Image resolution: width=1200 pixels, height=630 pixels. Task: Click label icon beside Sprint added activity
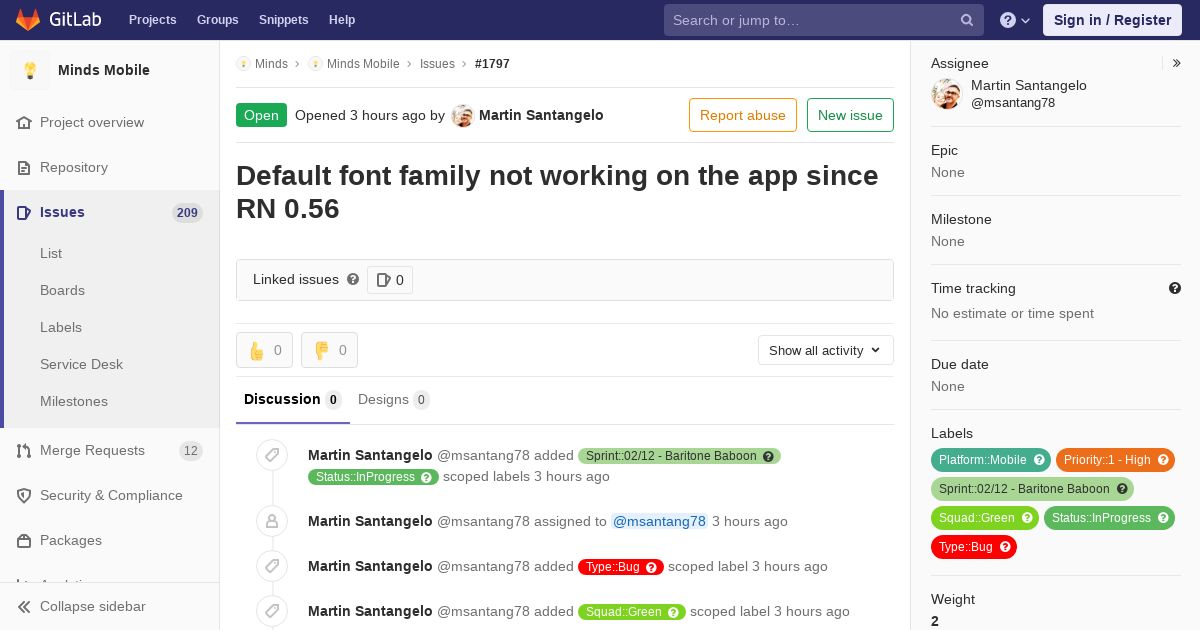(x=272, y=456)
